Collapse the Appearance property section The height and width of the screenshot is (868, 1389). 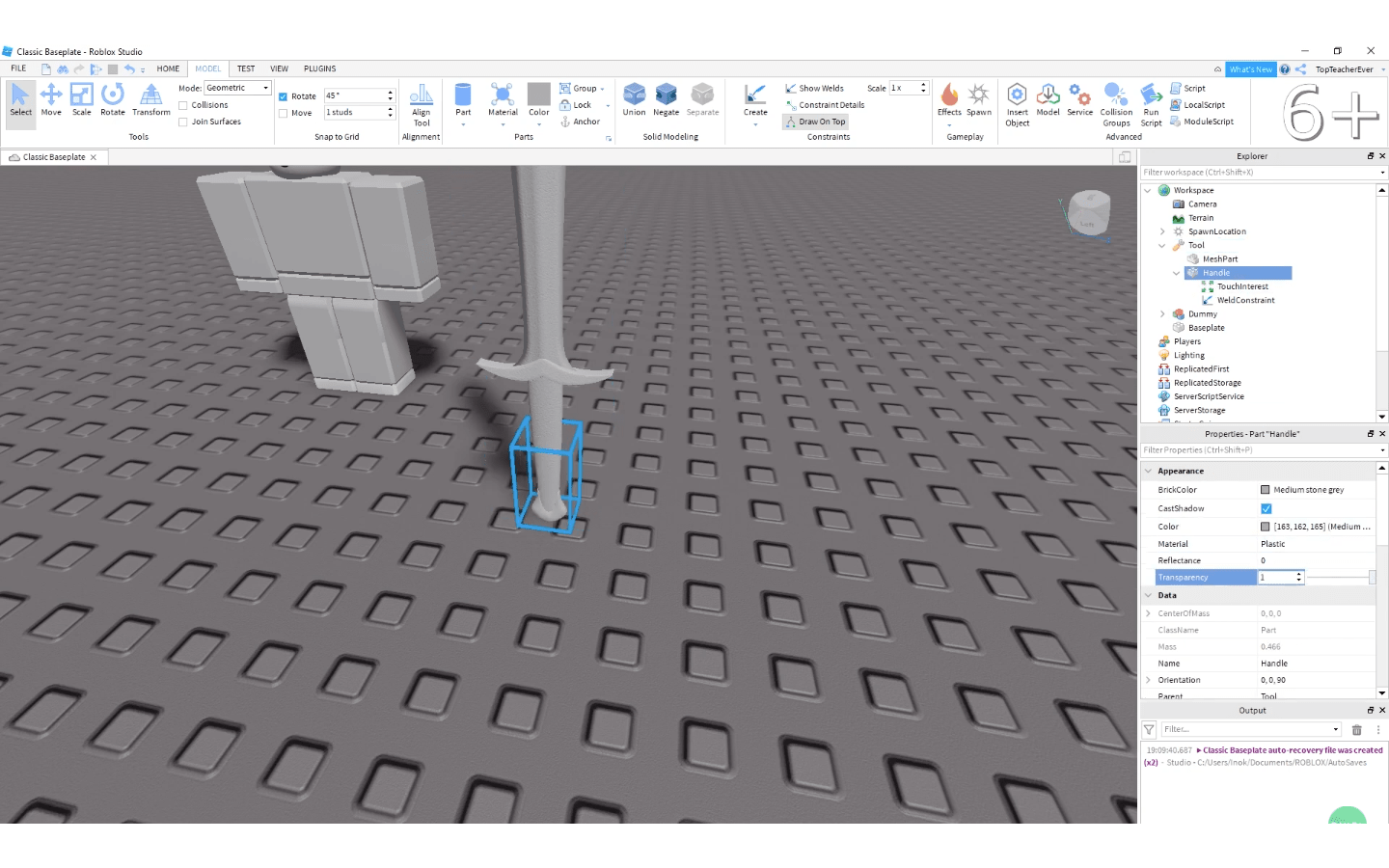click(x=1148, y=471)
